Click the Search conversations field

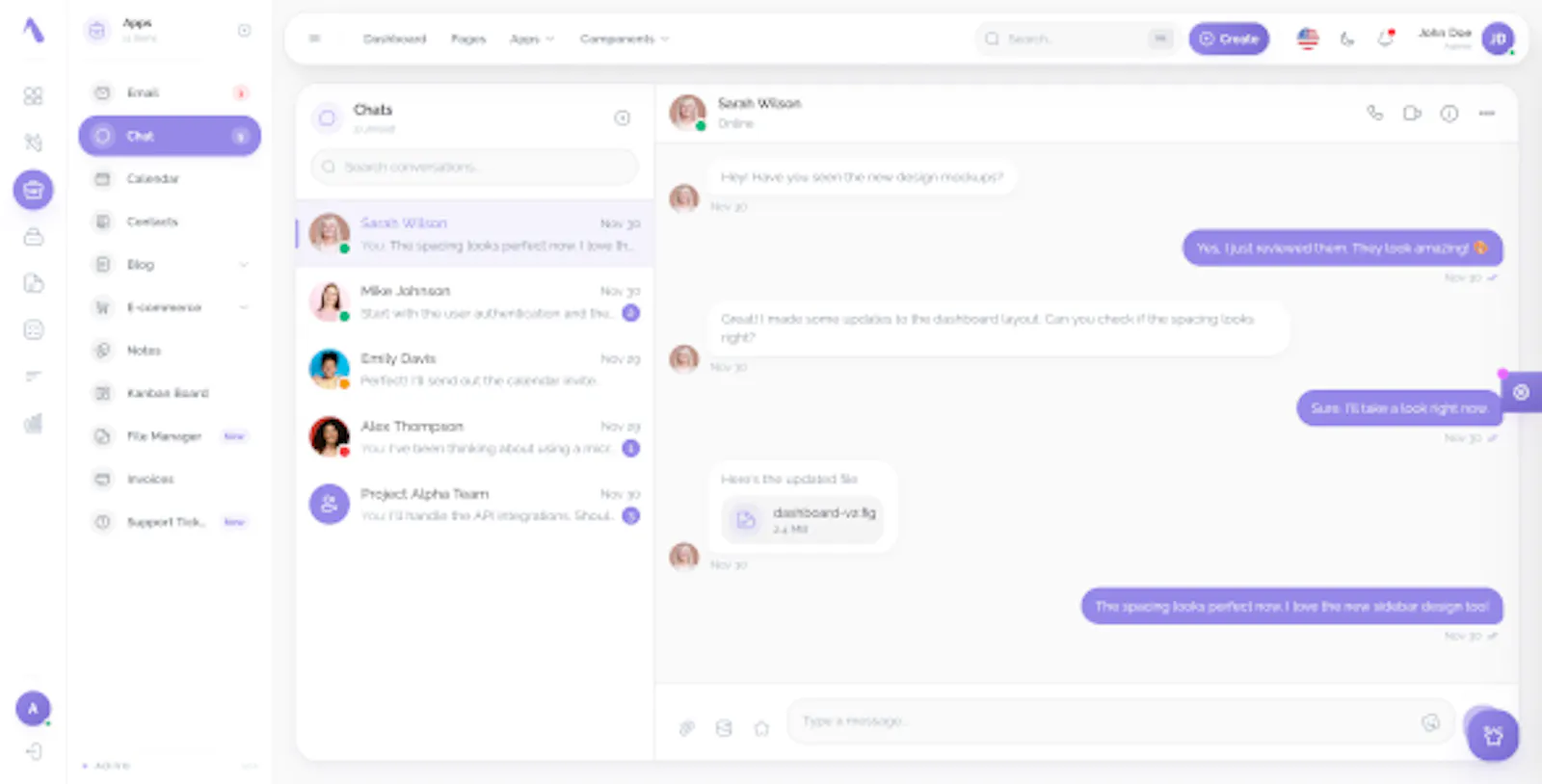coord(475,167)
